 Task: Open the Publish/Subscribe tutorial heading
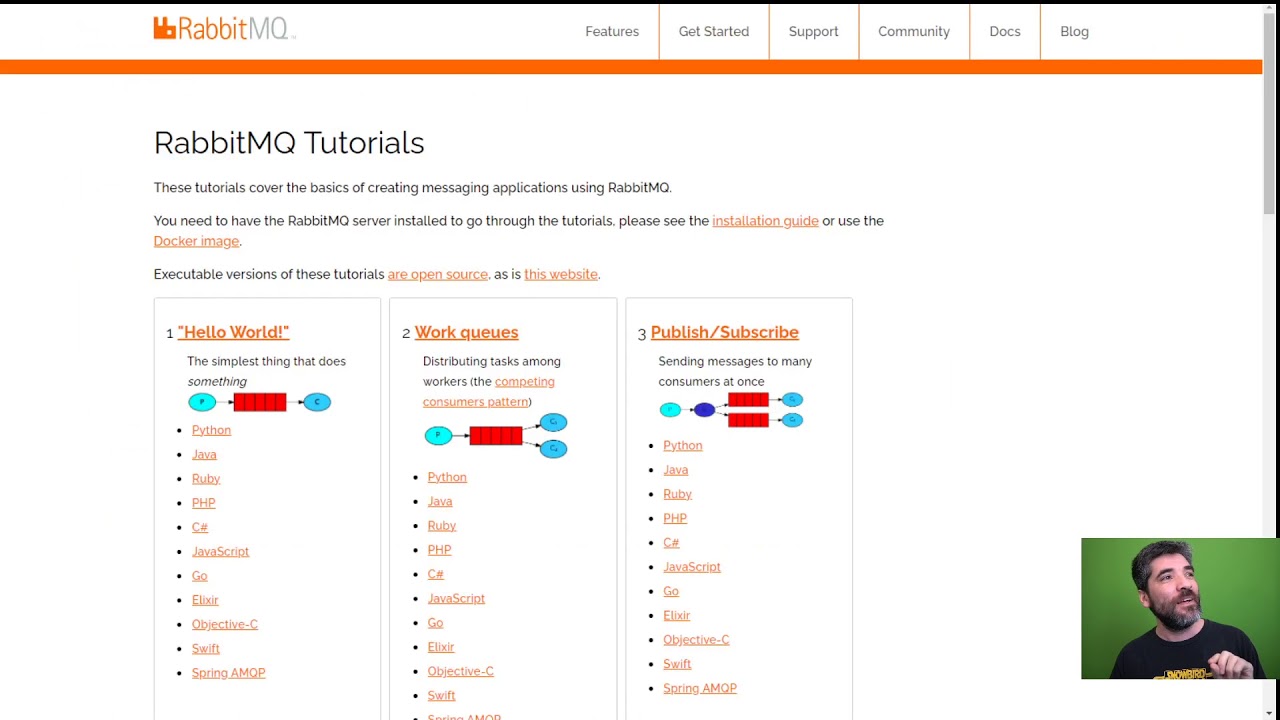point(725,332)
